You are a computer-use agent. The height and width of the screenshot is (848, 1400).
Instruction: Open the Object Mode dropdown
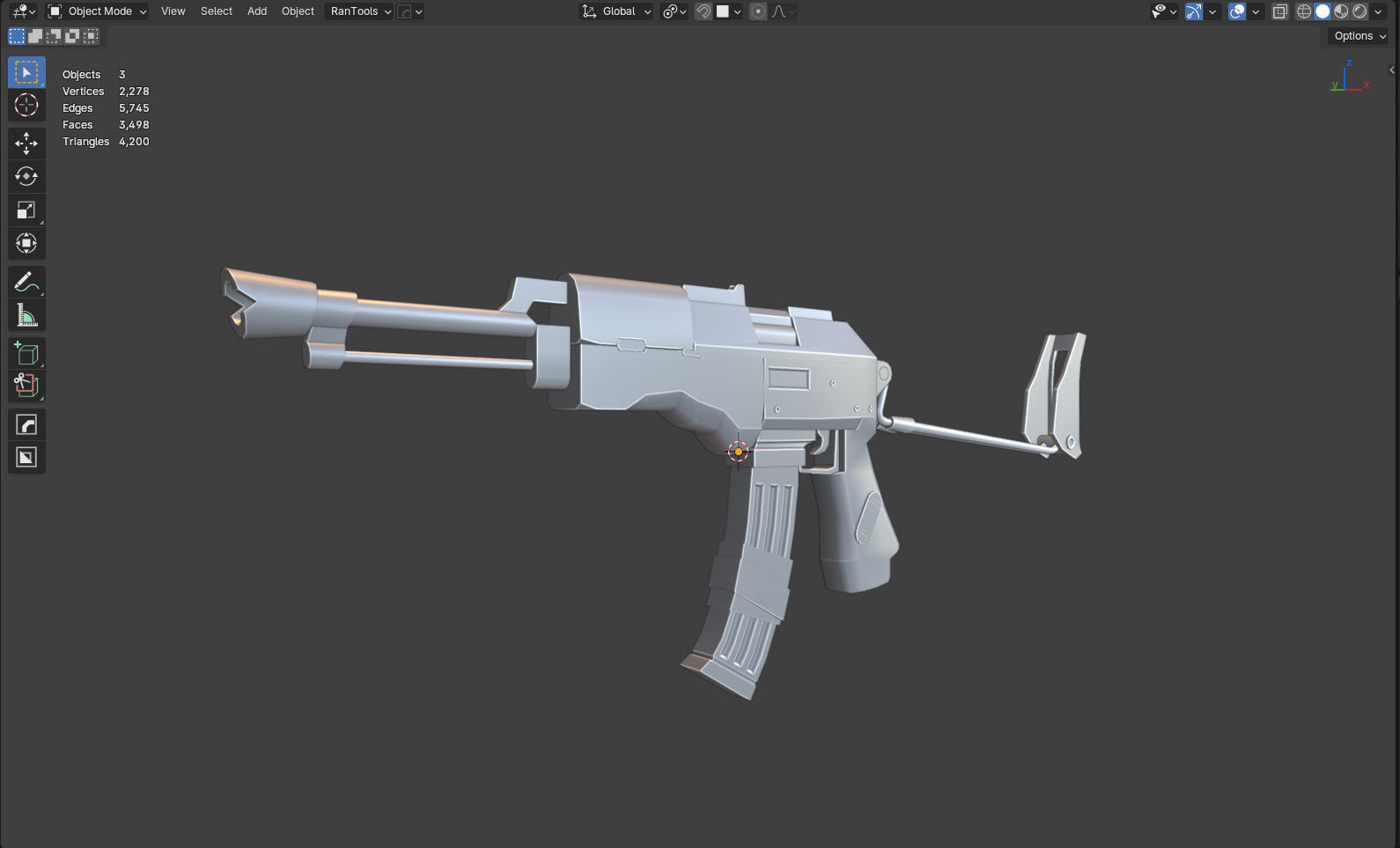click(97, 11)
